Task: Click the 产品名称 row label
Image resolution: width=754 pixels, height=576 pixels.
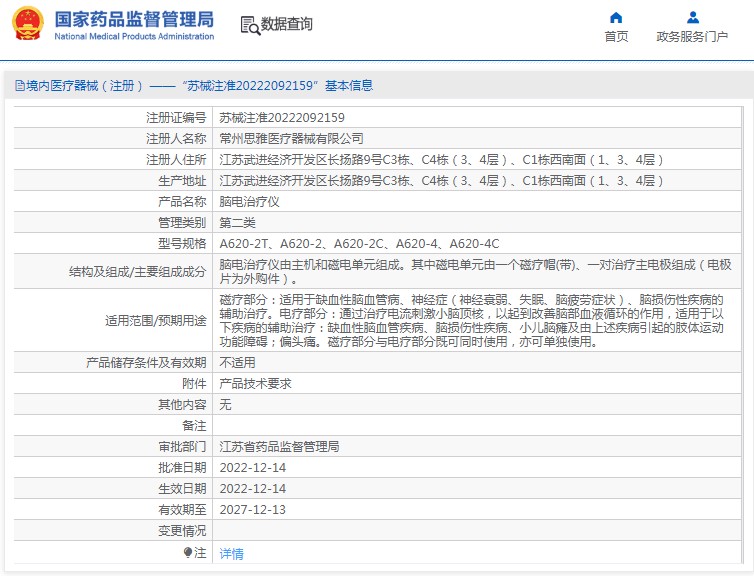Action: point(182,201)
